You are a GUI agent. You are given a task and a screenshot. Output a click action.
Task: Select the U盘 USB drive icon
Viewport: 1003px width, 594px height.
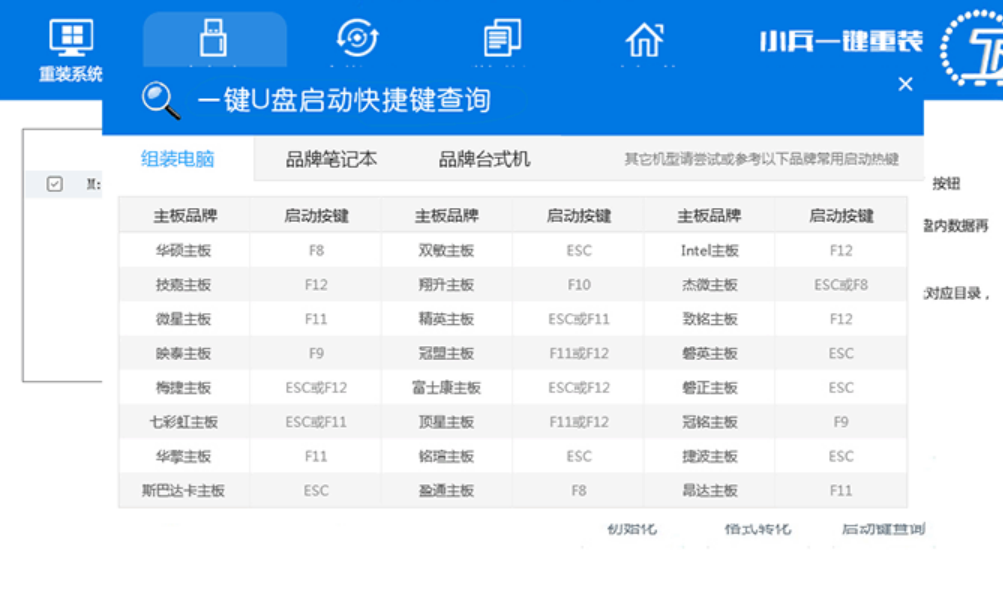point(213,39)
